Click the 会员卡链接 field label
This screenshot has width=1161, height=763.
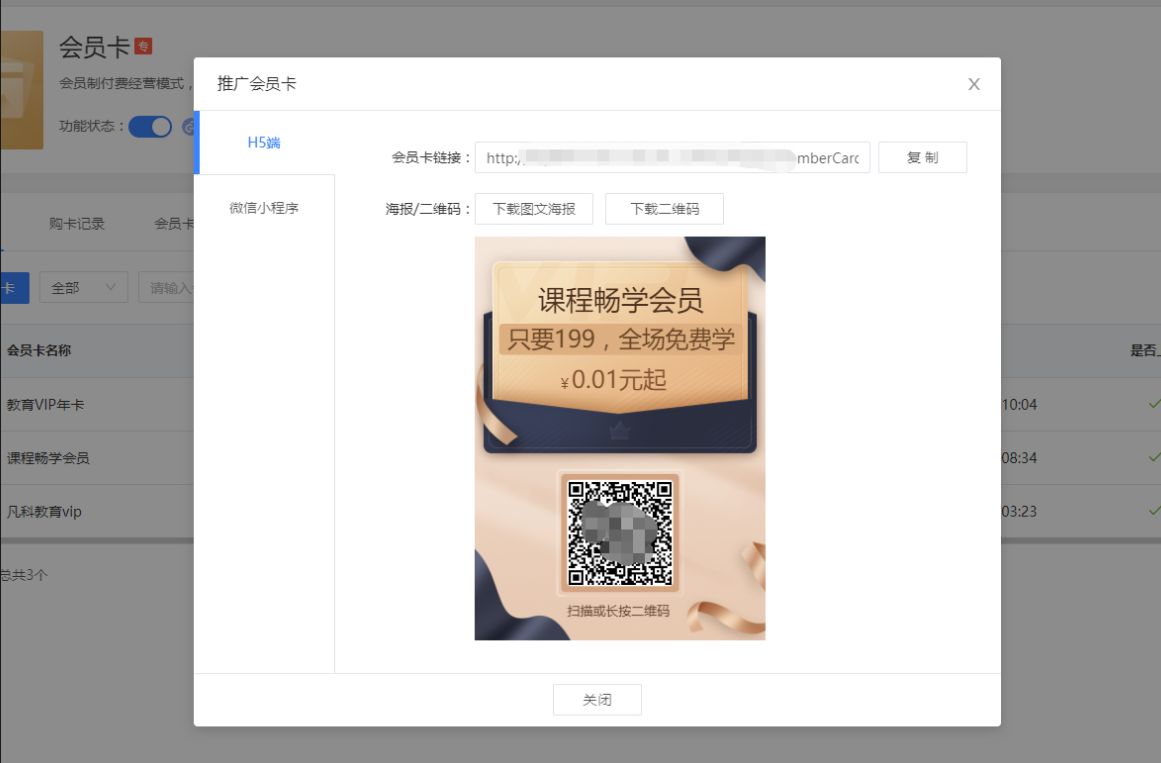coord(431,158)
